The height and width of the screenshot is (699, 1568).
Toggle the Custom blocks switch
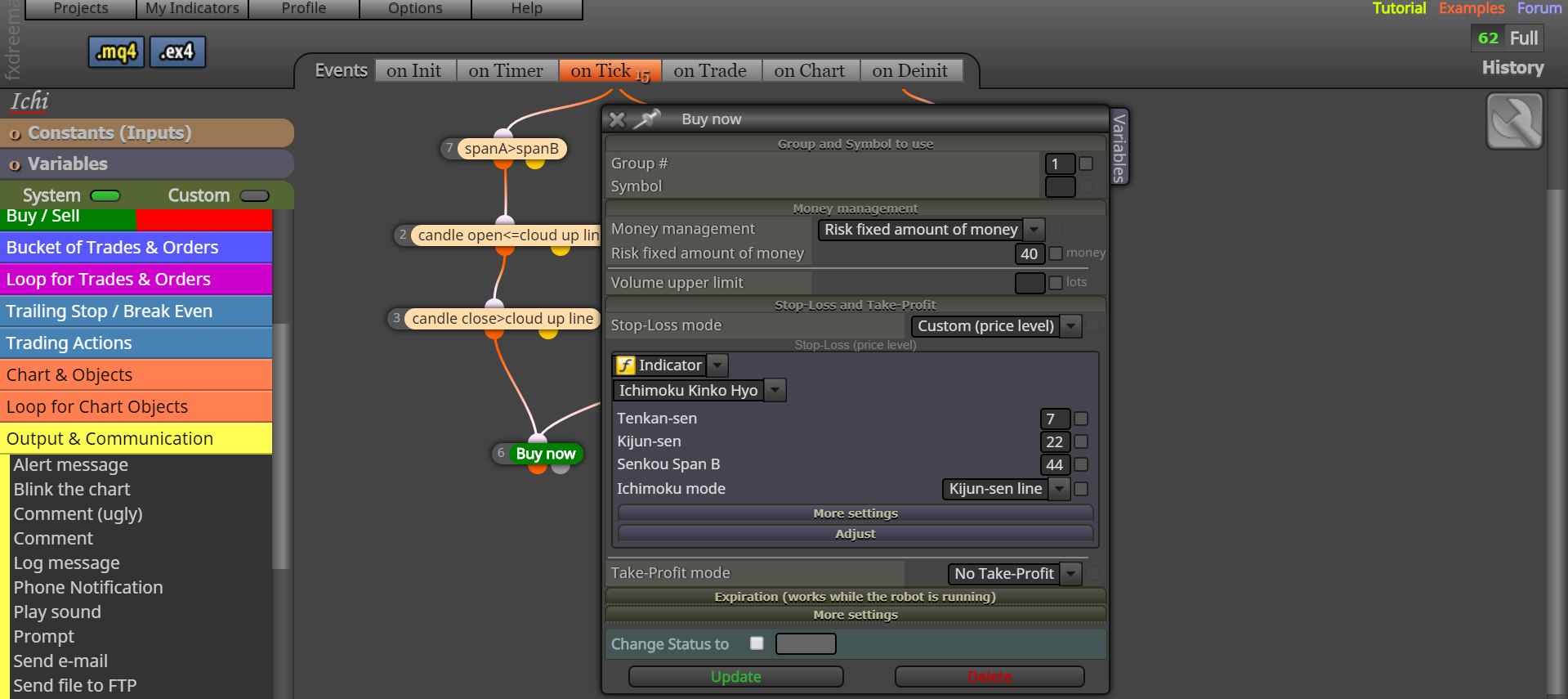tap(255, 196)
